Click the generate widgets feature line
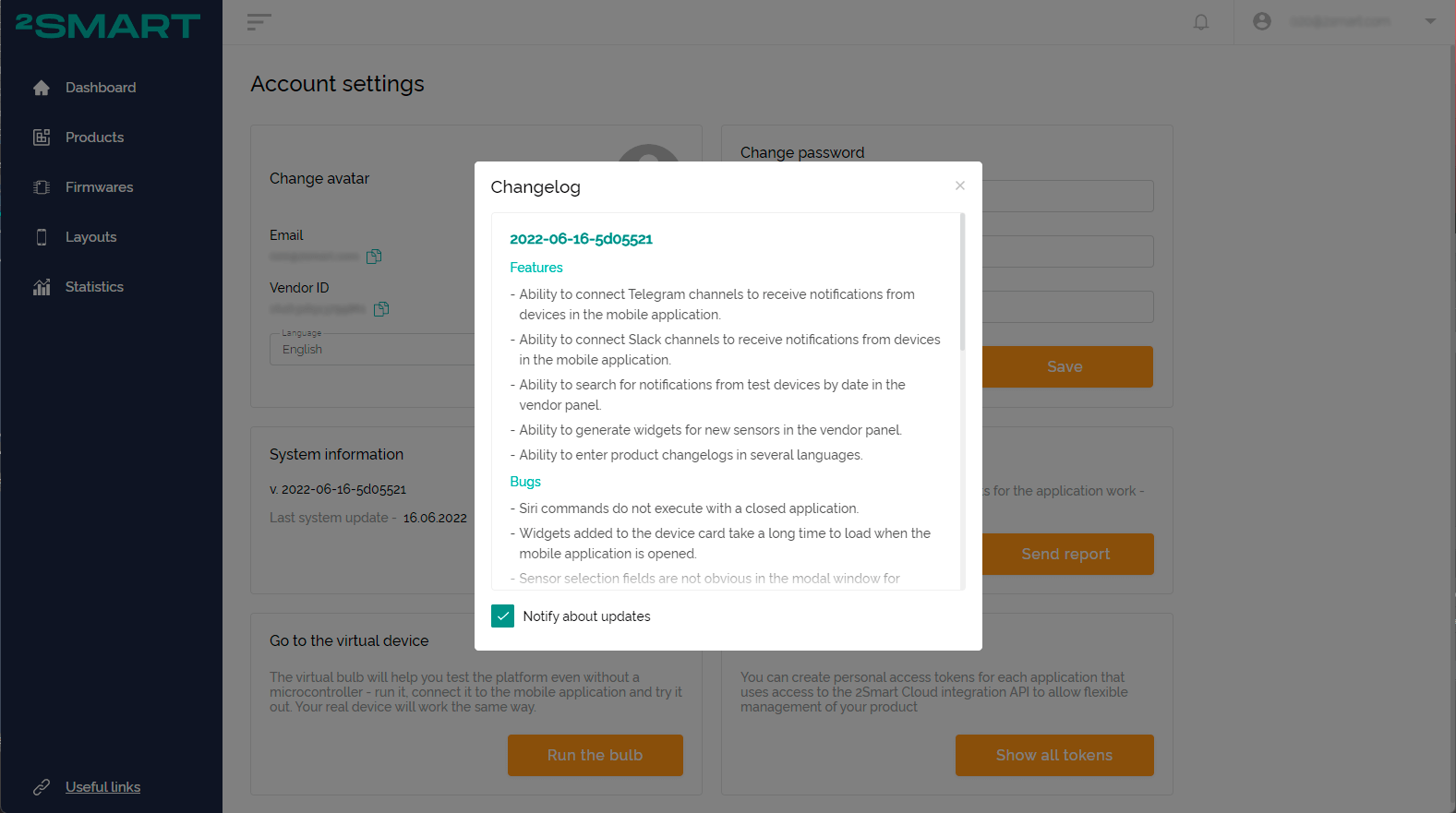Image resolution: width=1456 pixels, height=813 pixels. [706, 430]
